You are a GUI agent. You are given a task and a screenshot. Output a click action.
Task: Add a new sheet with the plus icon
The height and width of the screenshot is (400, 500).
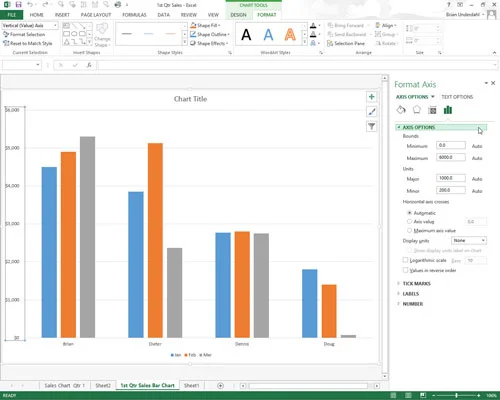tap(220, 386)
